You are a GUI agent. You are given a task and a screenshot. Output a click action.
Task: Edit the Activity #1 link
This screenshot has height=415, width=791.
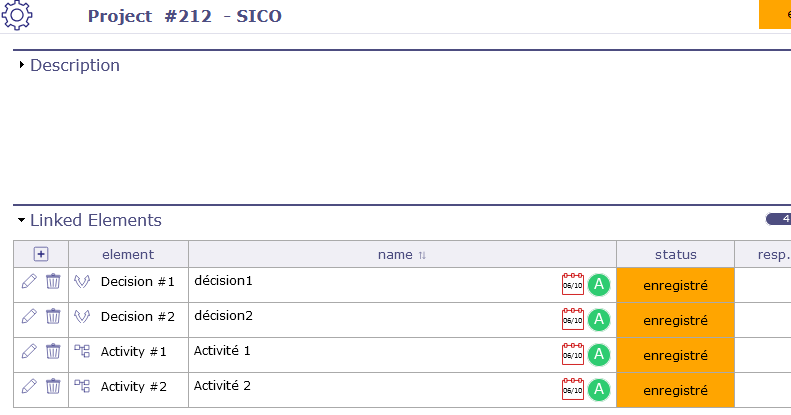(x=29, y=352)
